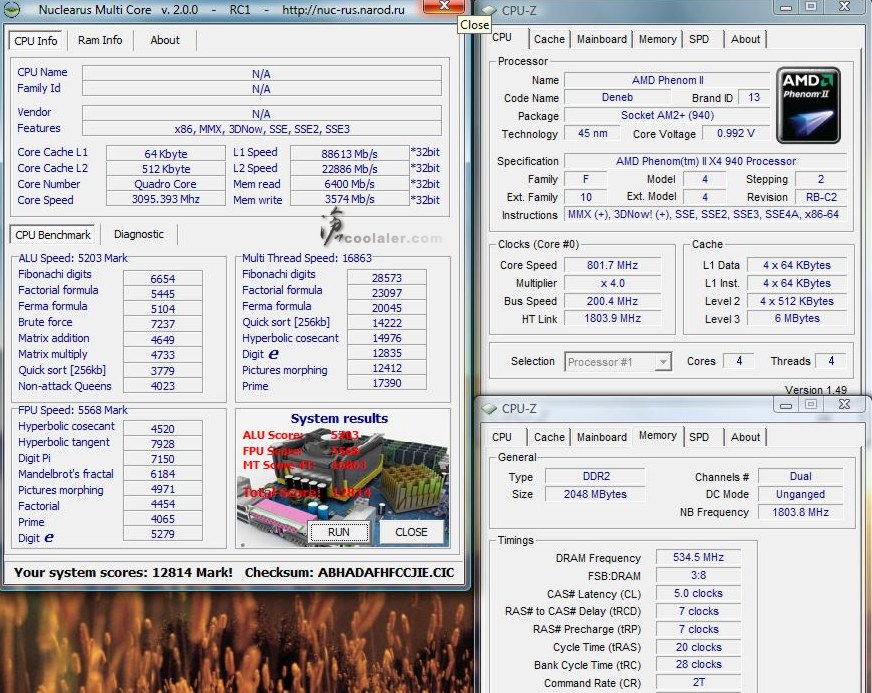Open the About tab in Nuclearus
The image size is (872, 693).
click(x=165, y=40)
